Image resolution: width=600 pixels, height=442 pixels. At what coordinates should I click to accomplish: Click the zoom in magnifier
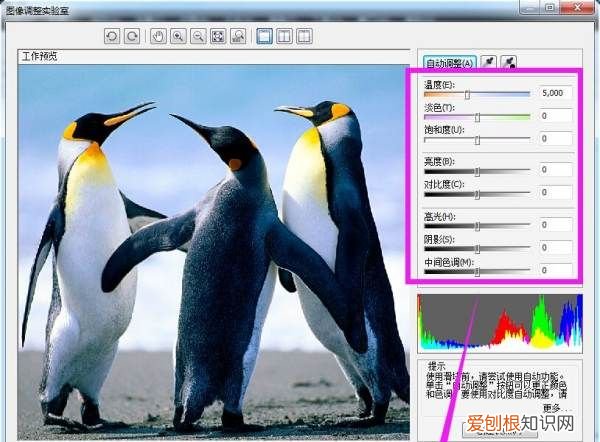pyautogui.click(x=179, y=37)
